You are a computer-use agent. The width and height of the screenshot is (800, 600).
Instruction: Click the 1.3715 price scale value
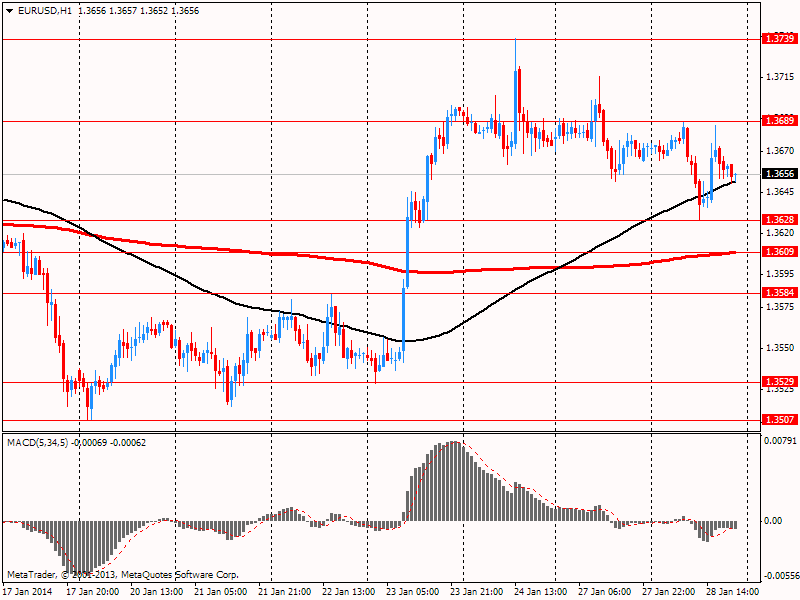tap(780, 77)
